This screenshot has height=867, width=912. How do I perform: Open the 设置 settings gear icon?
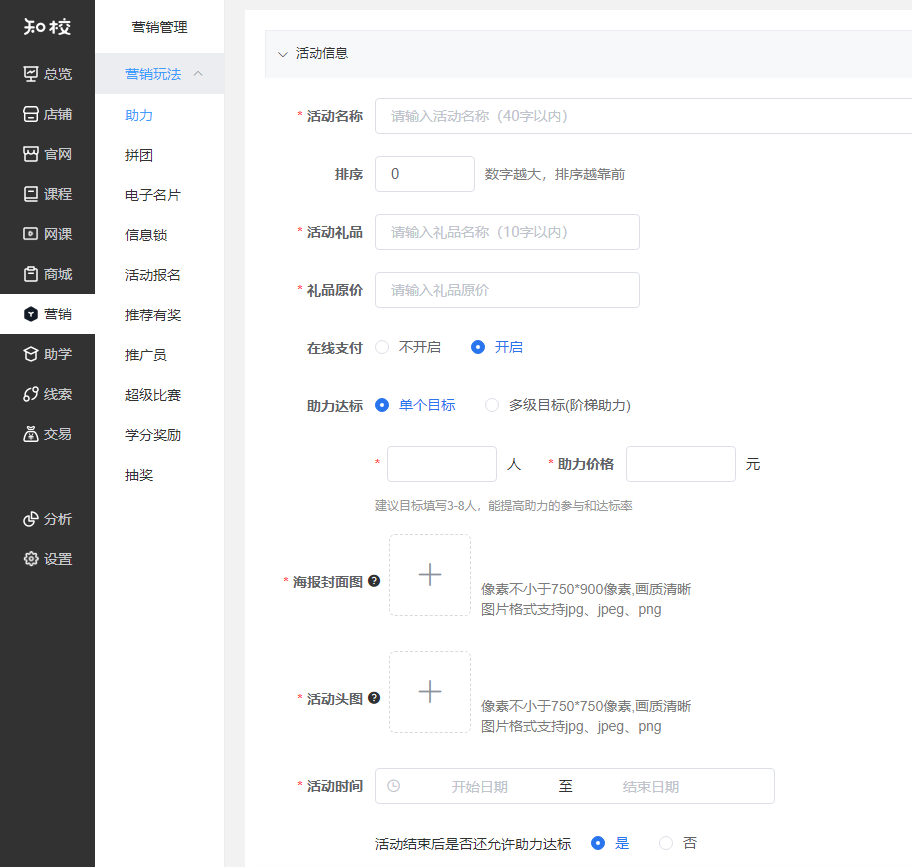coord(31,559)
